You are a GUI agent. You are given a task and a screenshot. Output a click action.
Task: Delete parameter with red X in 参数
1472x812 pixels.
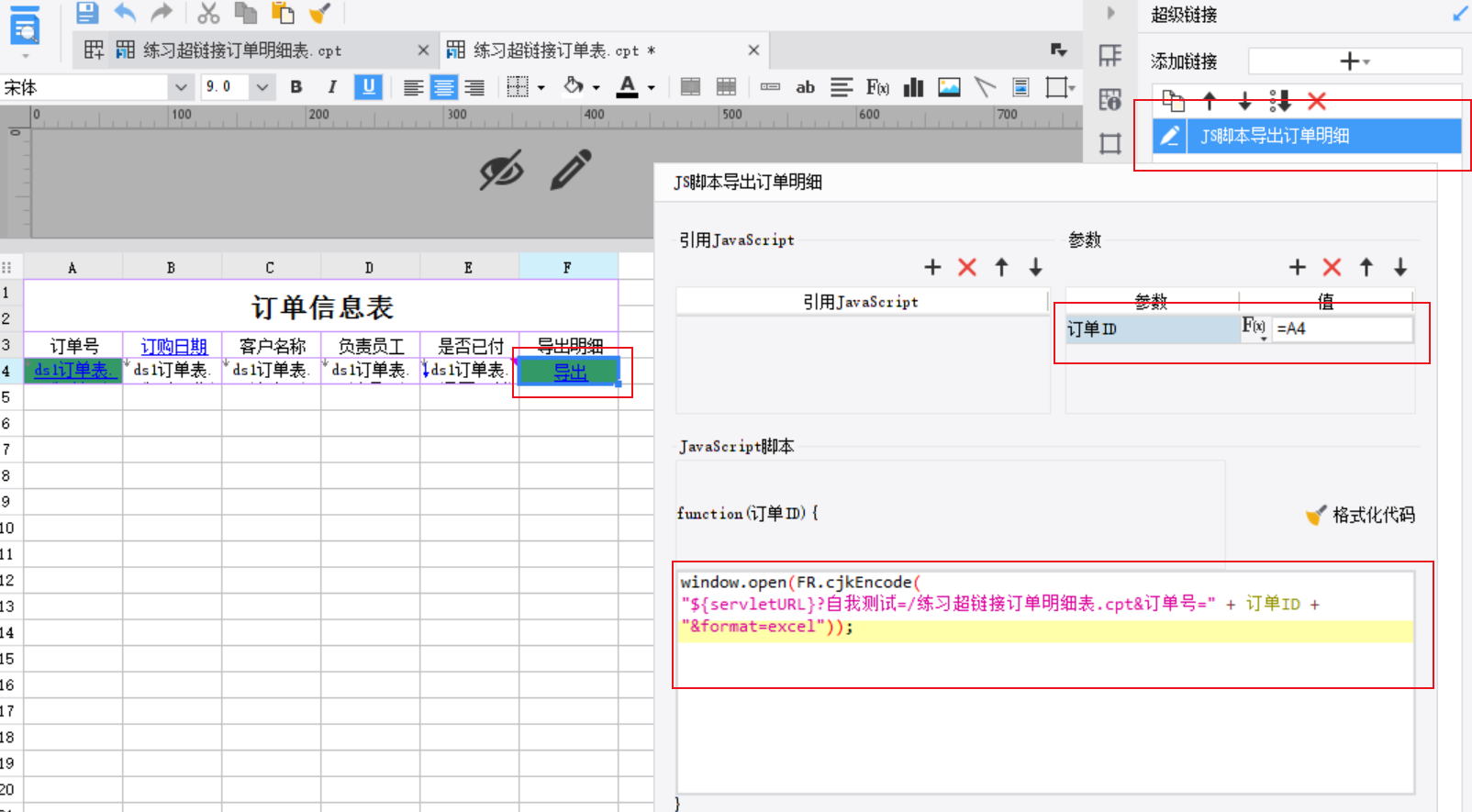click(x=1332, y=267)
